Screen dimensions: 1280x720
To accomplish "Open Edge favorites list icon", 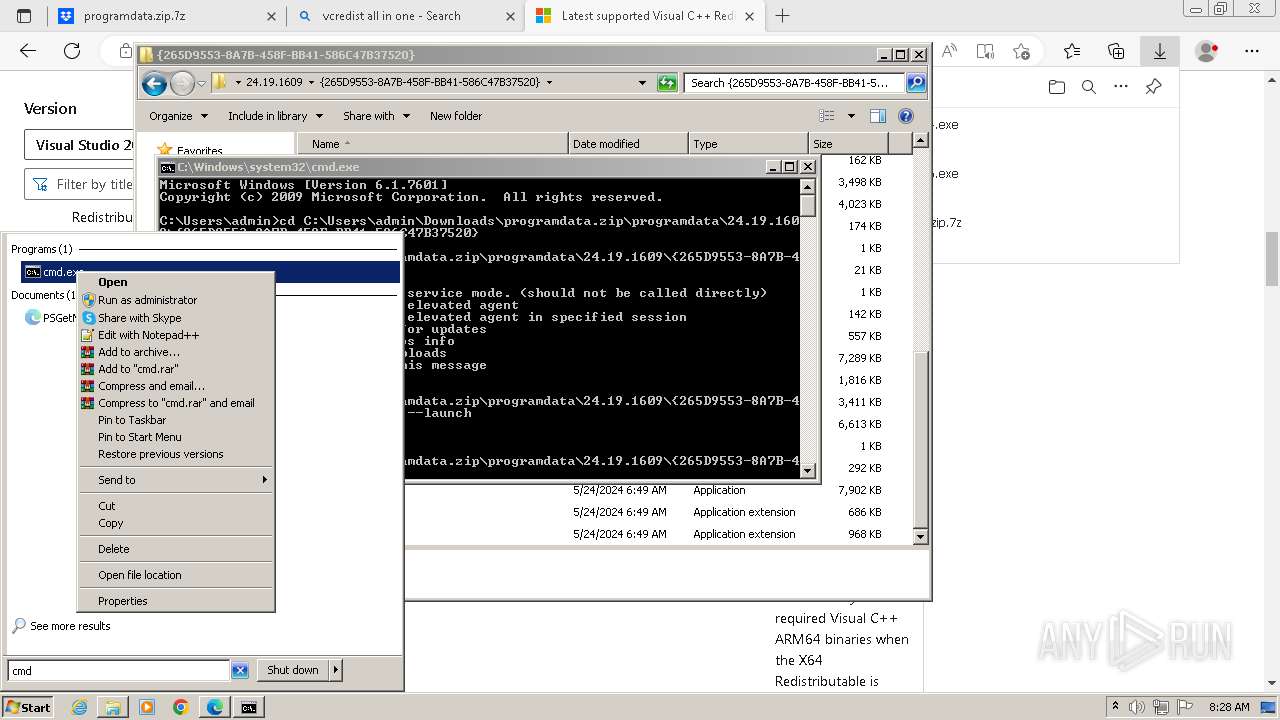I will click(x=1072, y=51).
